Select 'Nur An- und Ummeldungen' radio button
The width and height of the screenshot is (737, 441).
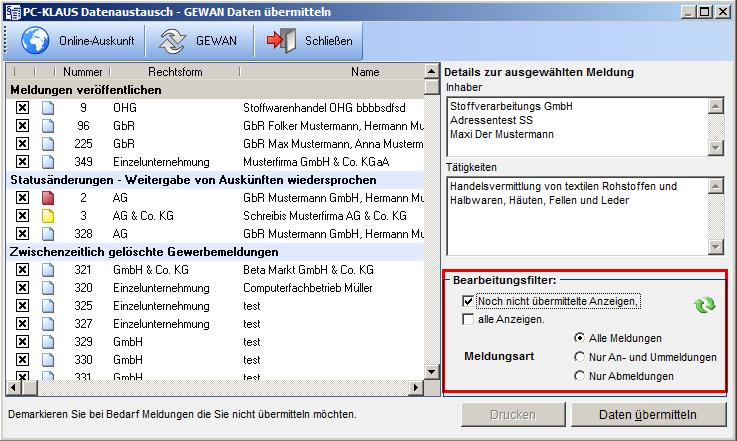point(579,357)
